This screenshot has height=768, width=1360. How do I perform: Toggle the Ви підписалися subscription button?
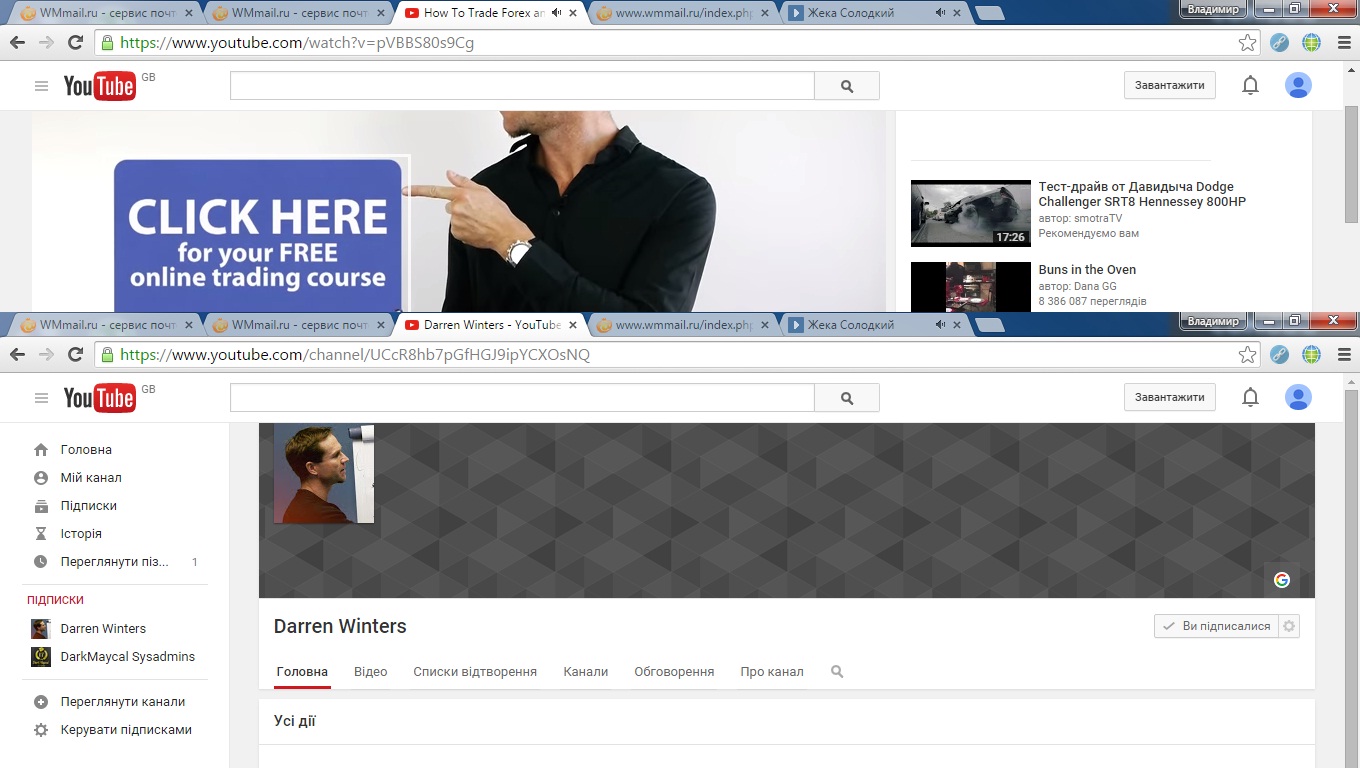coord(1216,626)
